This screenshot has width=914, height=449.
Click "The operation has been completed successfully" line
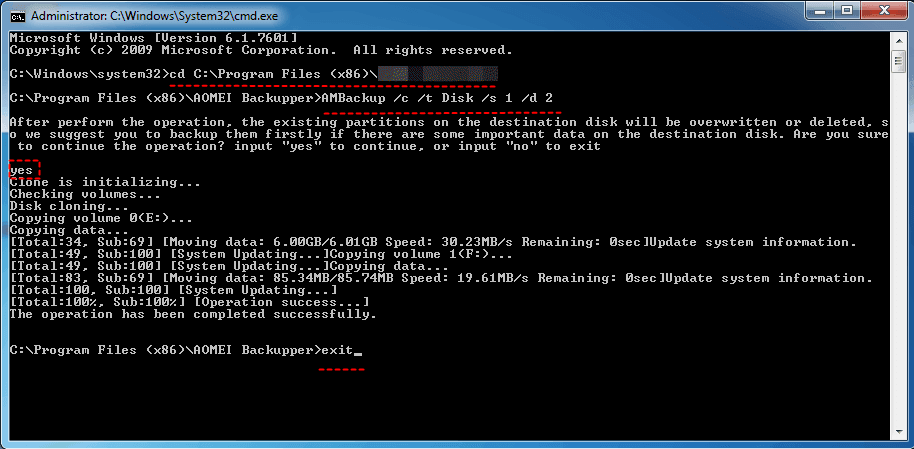pos(192,314)
